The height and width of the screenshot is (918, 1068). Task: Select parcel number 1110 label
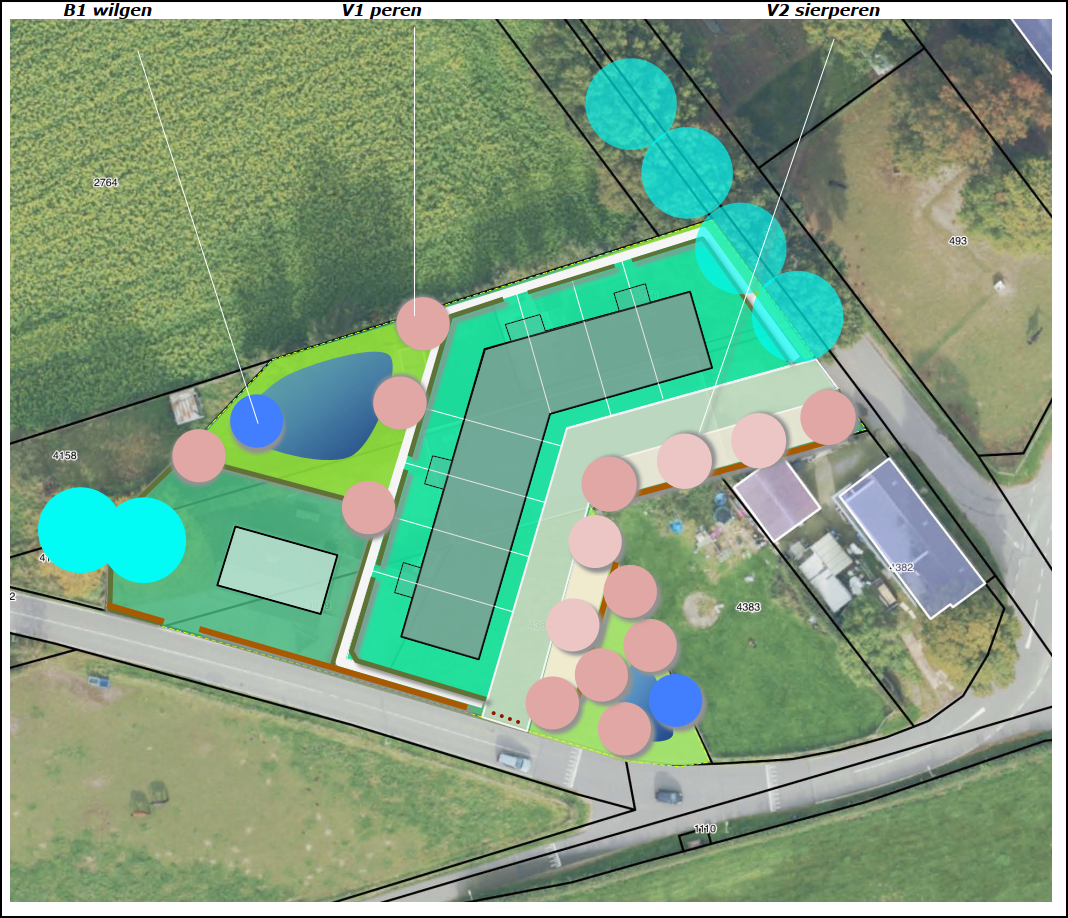click(705, 829)
